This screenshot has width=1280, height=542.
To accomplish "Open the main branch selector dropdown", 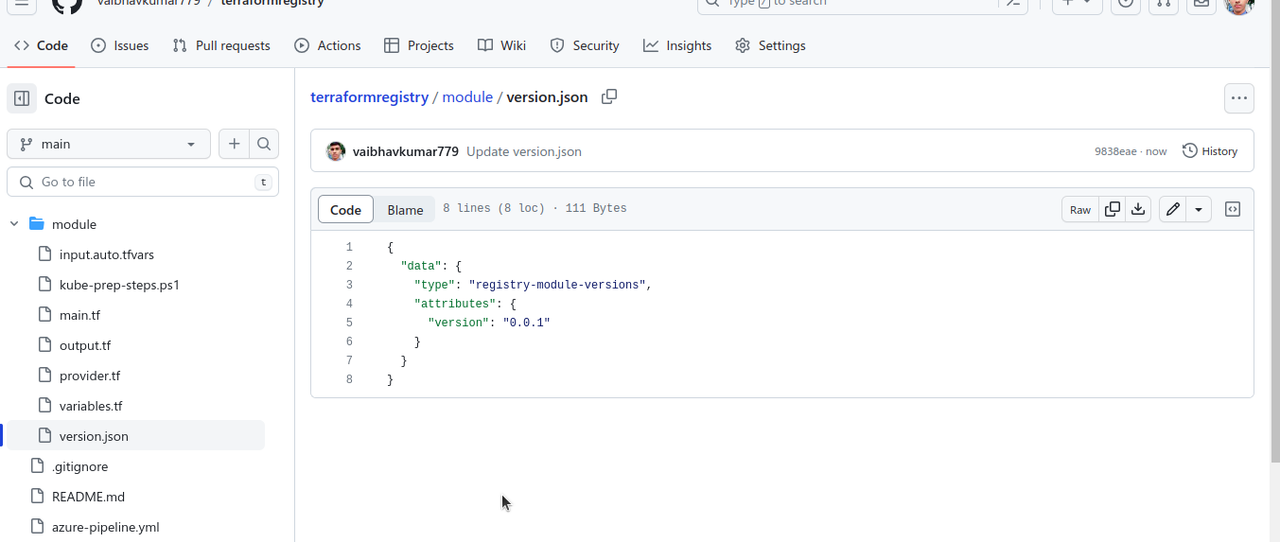I will (x=108, y=144).
